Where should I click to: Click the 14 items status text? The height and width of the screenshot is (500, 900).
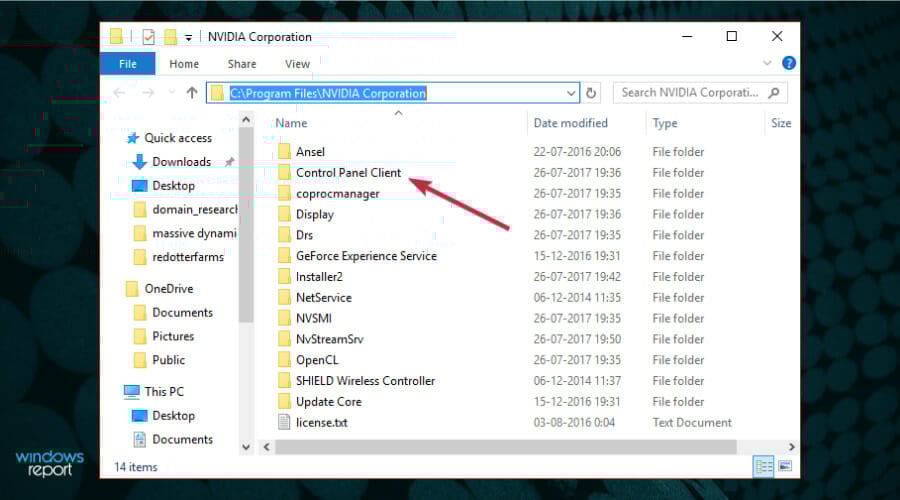[x=135, y=467]
